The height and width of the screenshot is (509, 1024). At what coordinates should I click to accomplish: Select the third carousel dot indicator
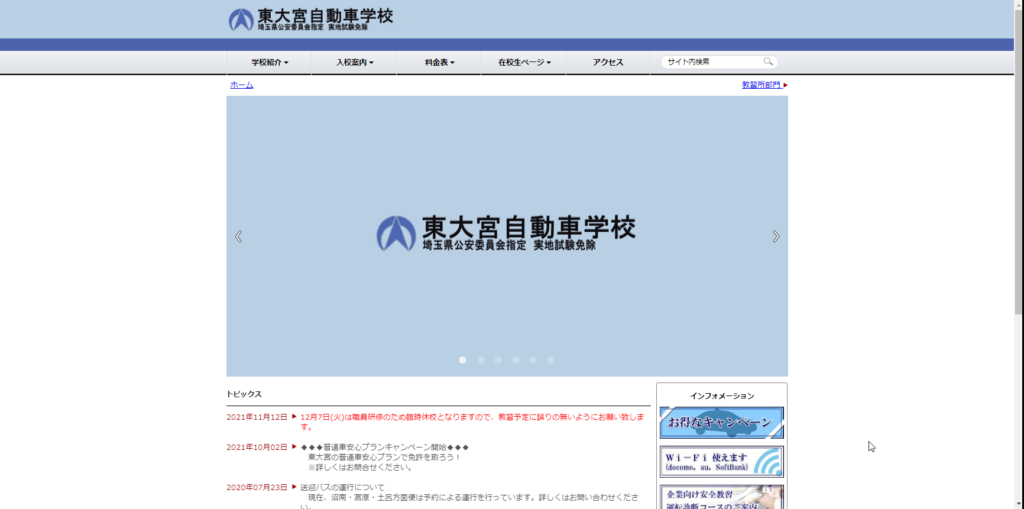(498, 360)
